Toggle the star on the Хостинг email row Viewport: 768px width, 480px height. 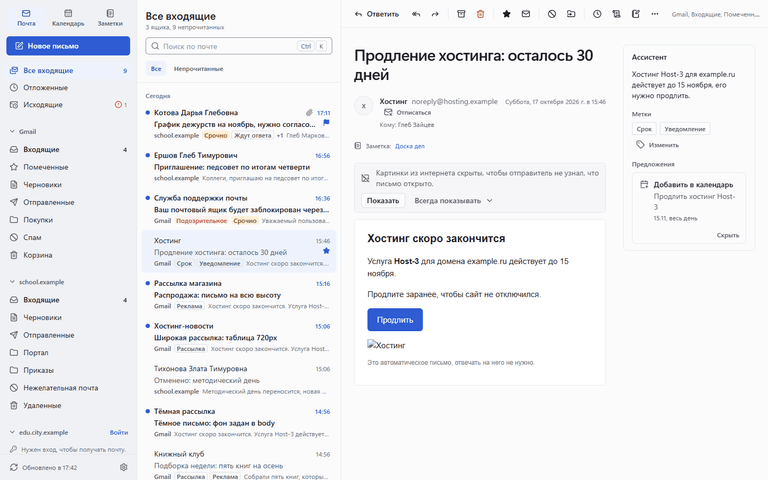click(326, 251)
